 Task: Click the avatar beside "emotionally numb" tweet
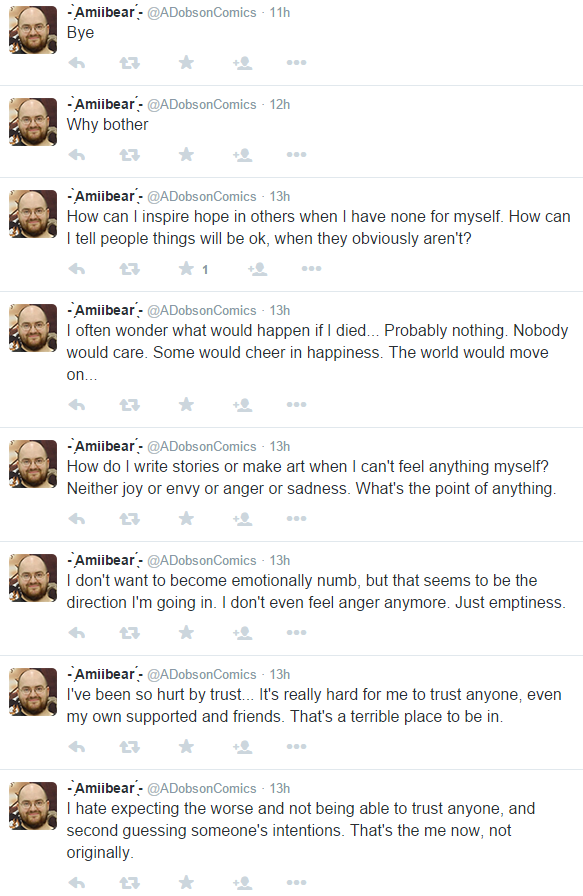pos(33,578)
